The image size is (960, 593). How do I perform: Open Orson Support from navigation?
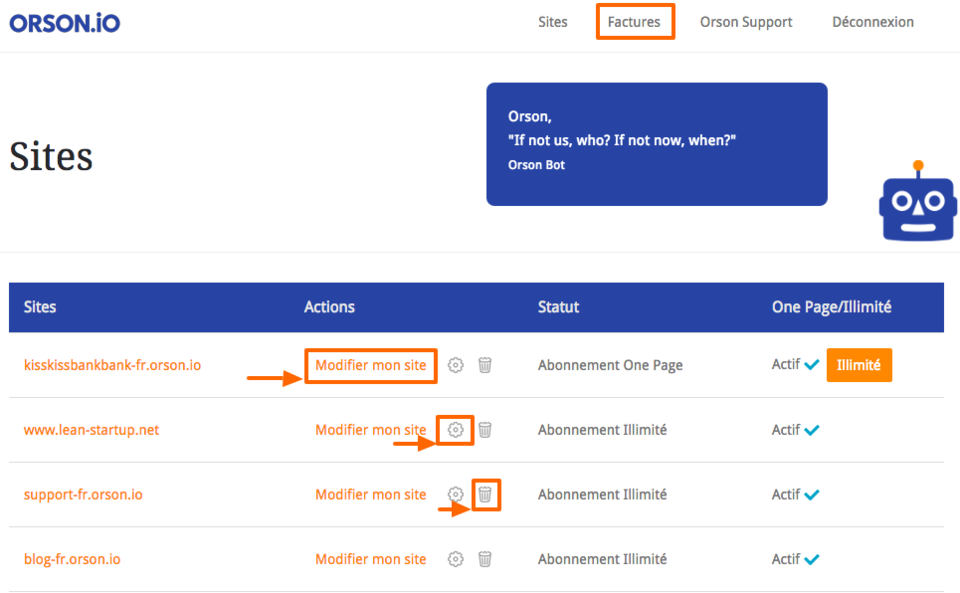click(x=746, y=22)
